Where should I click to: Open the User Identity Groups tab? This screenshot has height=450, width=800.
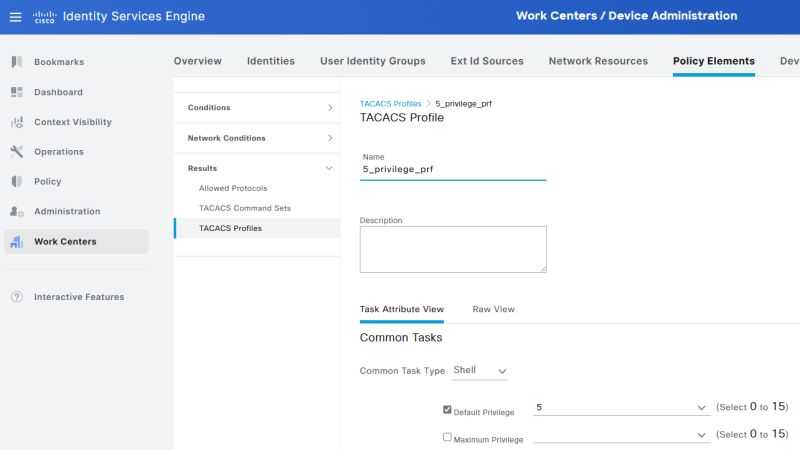pos(372,61)
